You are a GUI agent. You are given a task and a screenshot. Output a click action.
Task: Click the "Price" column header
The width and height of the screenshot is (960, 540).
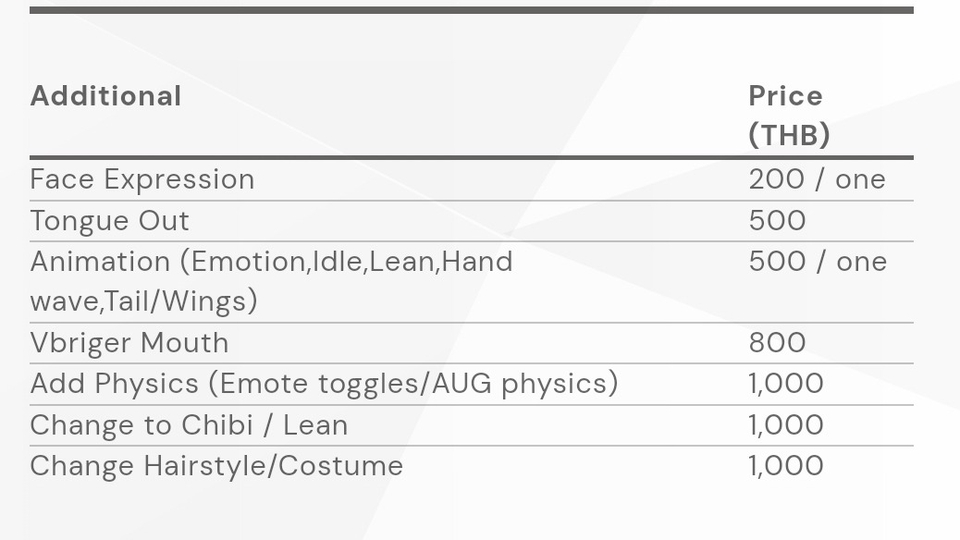pyautogui.click(x=786, y=96)
